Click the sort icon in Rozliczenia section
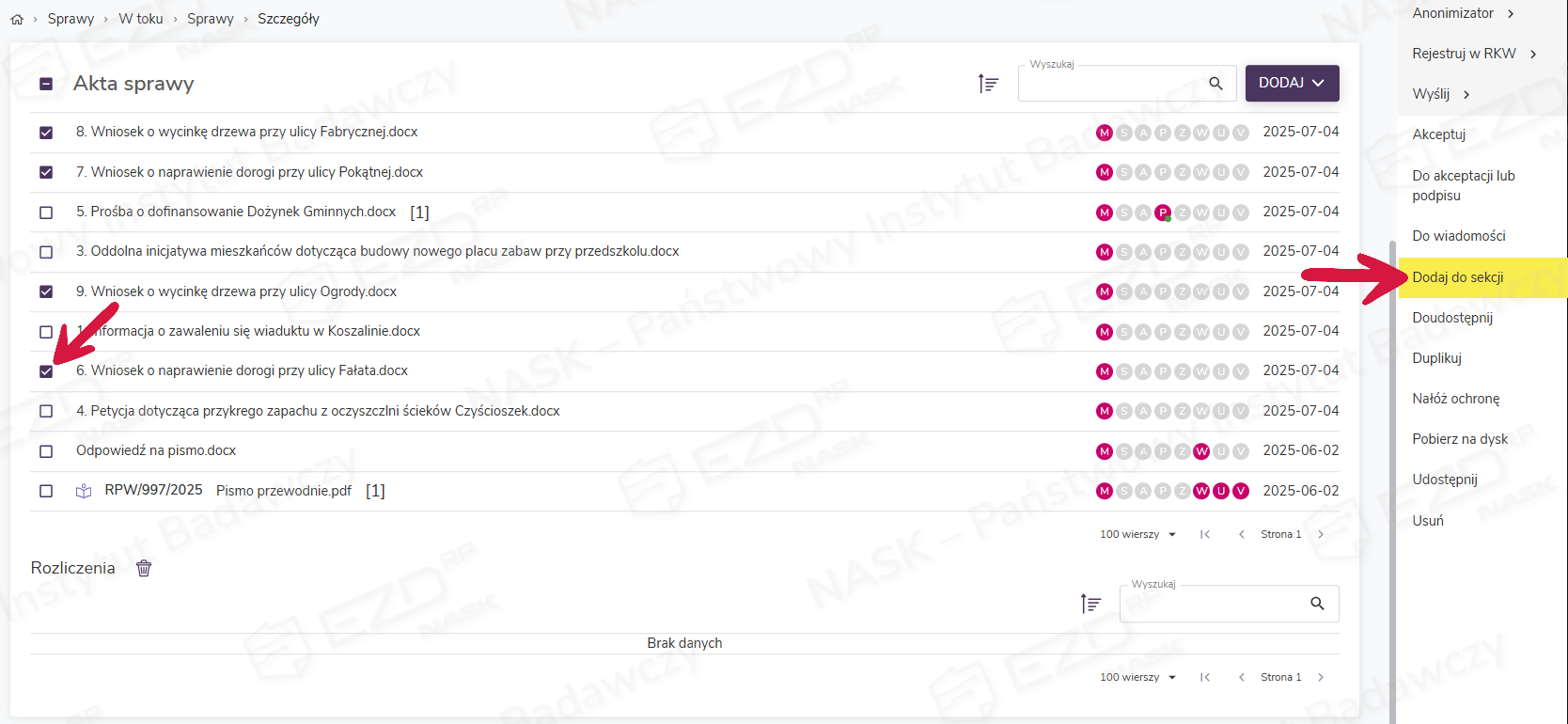 coord(1090,604)
